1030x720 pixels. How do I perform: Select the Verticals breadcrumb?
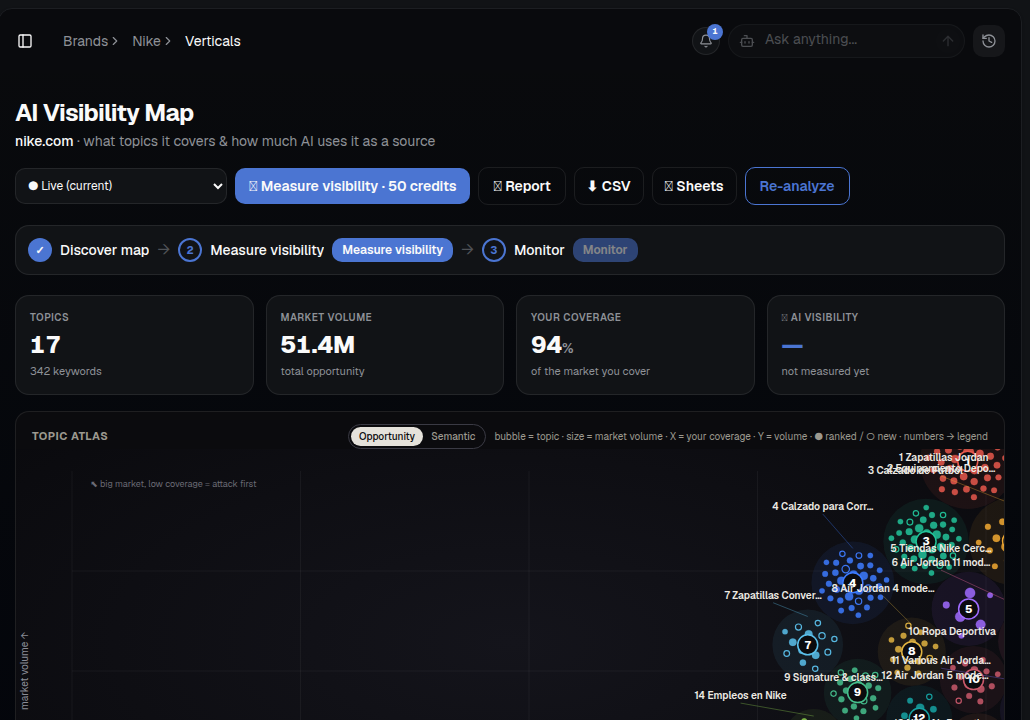pyautogui.click(x=213, y=41)
